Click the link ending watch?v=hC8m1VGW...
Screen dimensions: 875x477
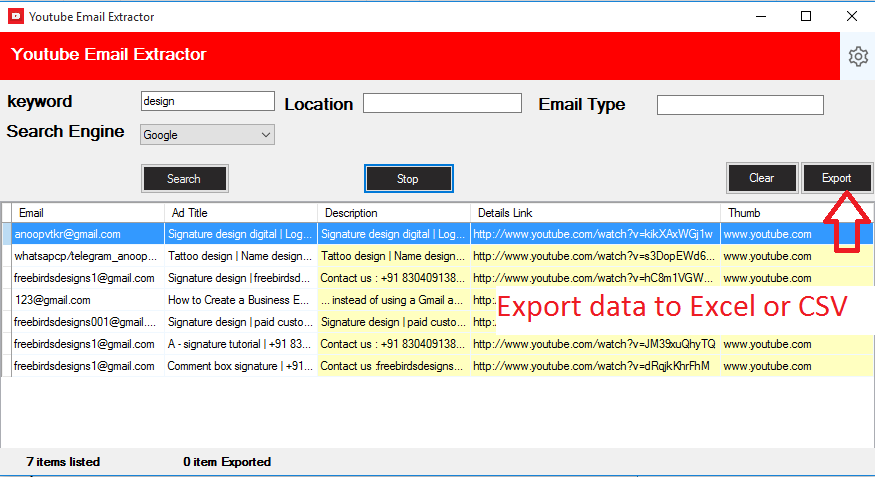[594, 278]
